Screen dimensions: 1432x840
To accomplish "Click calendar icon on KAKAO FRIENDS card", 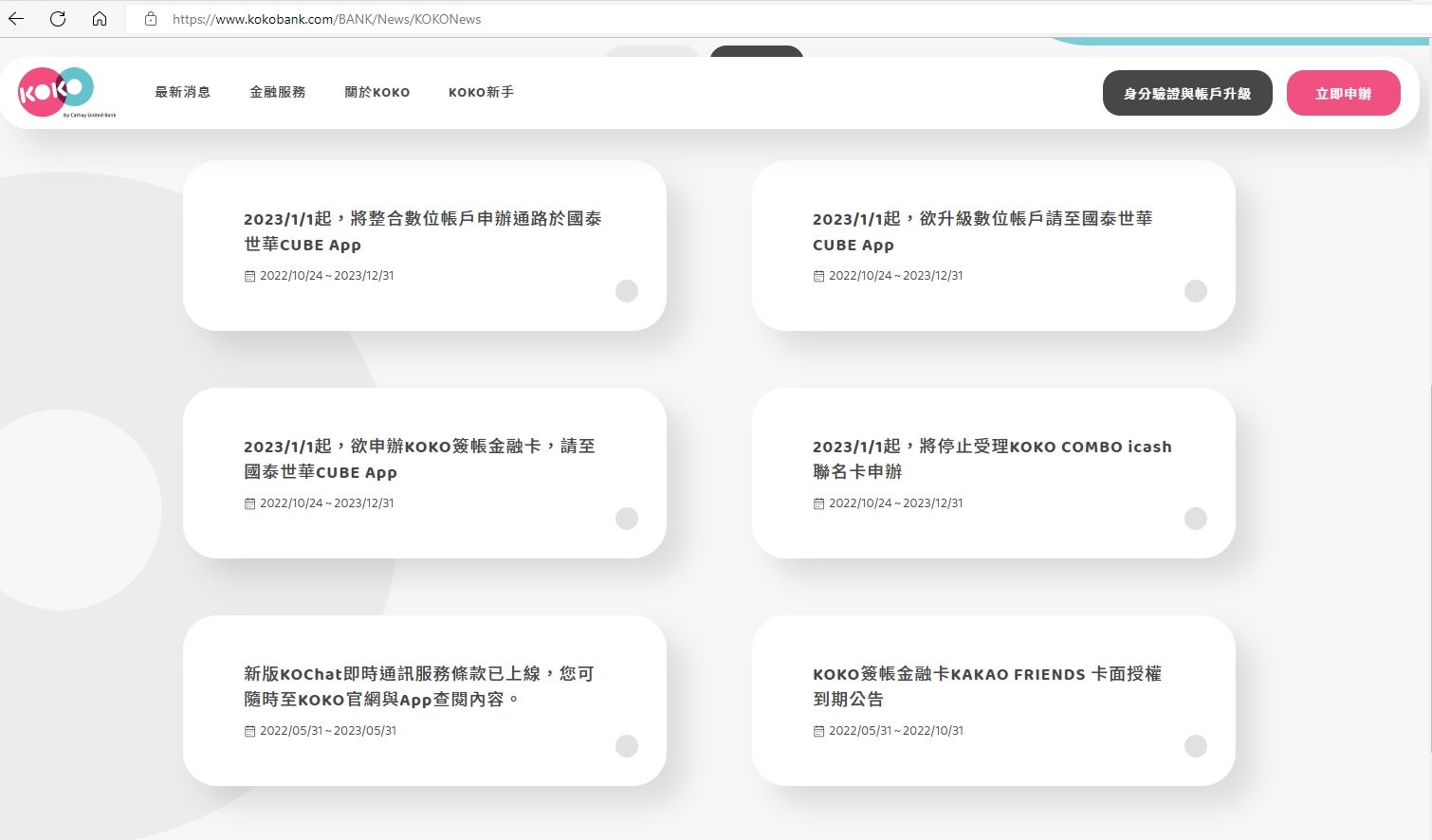I will click(818, 731).
